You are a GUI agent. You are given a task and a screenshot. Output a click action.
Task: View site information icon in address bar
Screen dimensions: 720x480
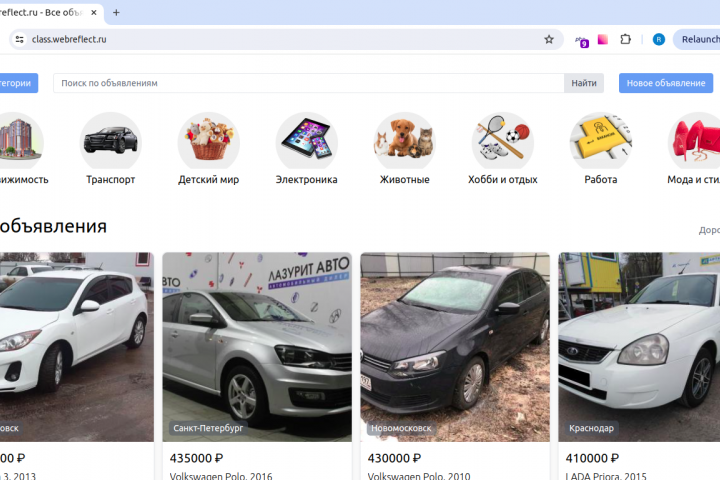click(19, 40)
